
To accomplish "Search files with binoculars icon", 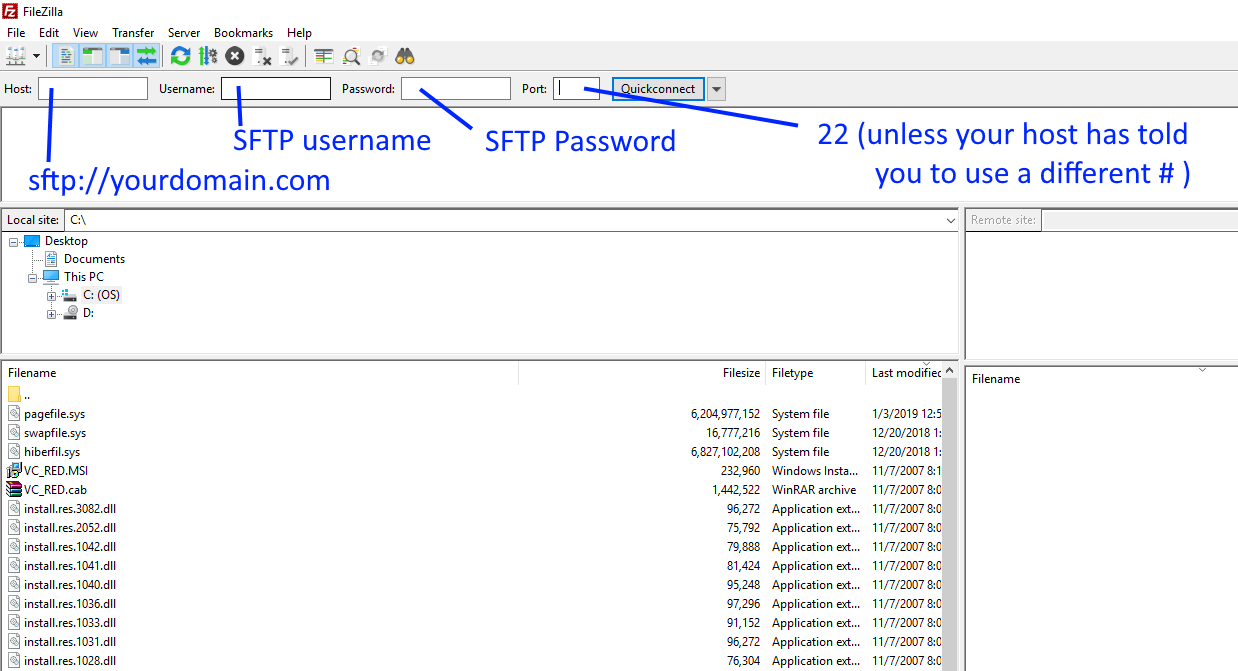I will 405,56.
